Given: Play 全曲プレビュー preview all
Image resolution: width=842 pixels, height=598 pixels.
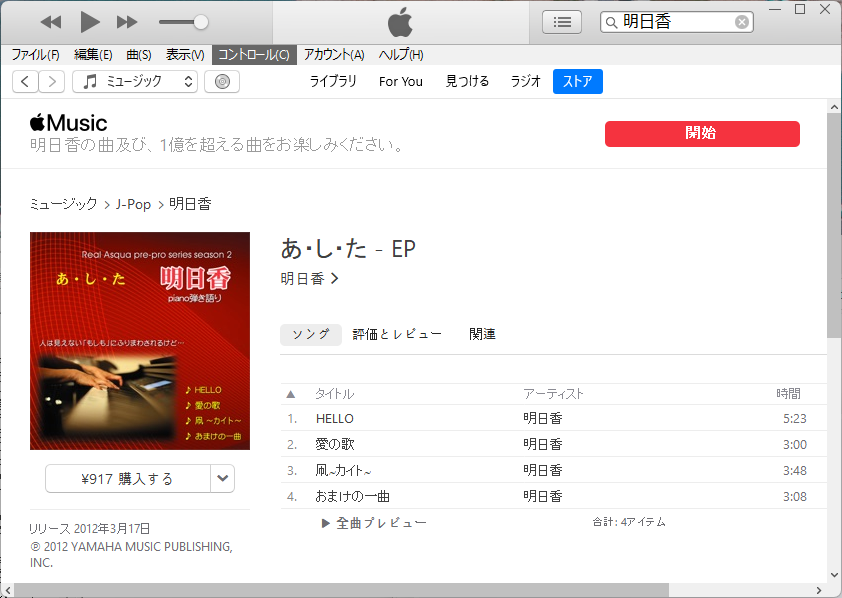Looking at the screenshot, I should tap(374, 523).
